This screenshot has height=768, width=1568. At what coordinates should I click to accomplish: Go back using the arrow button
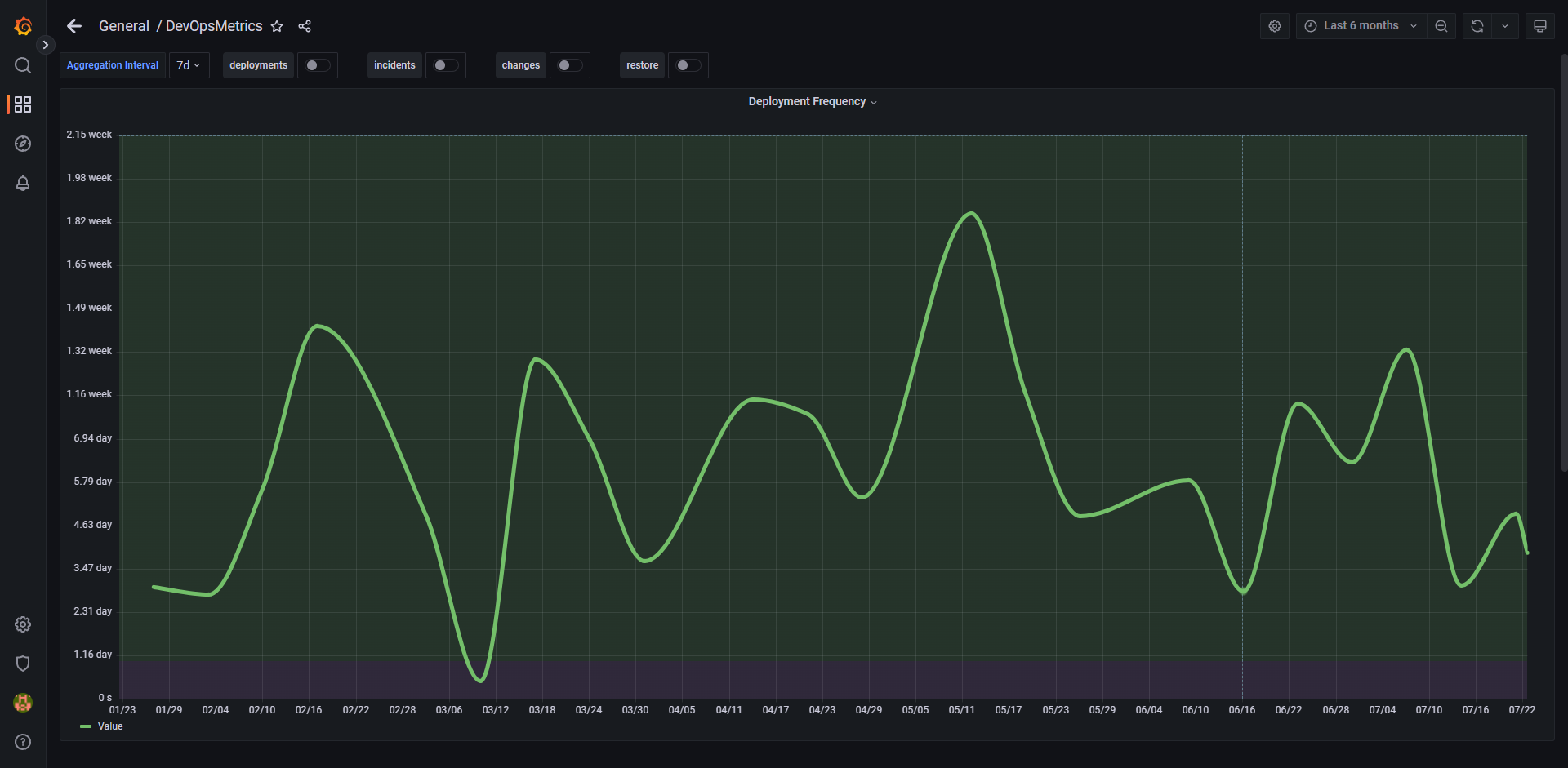click(x=74, y=26)
